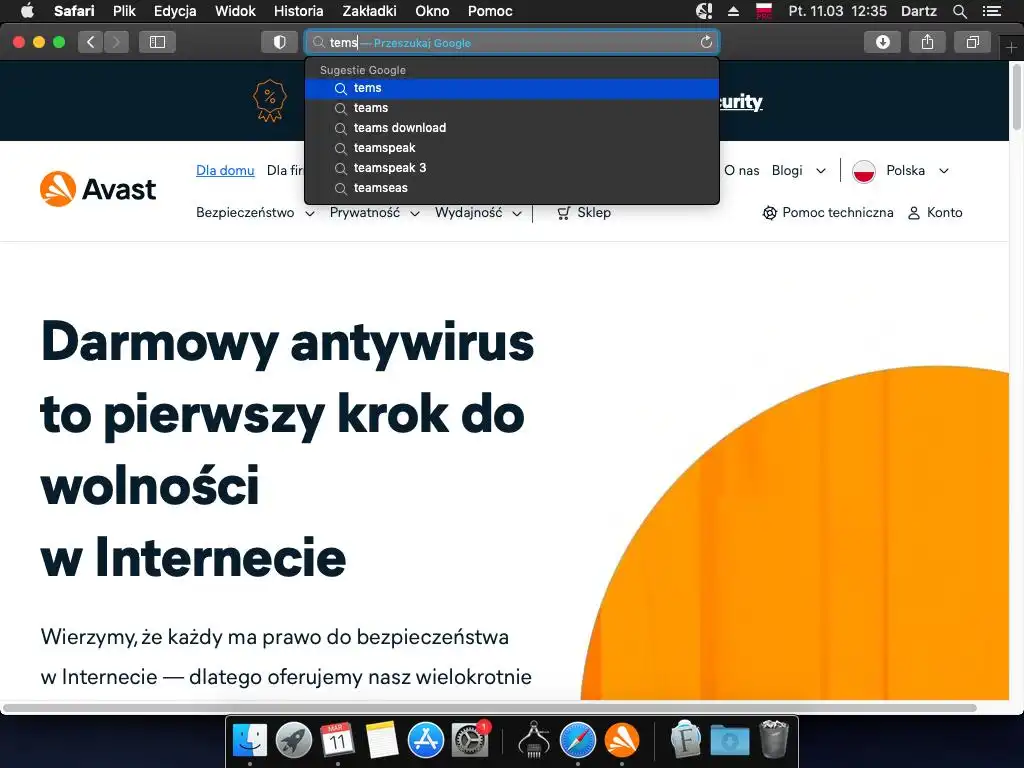The height and width of the screenshot is (768, 1024).
Task: Click the horizontal scrollbar at page bottom
Action: pos(490,708)
